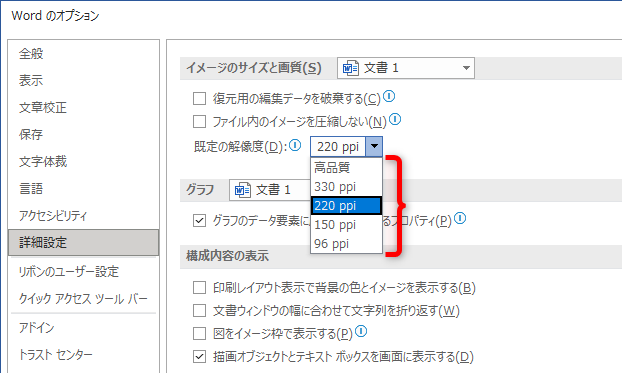
Task: Click the Word のオプション dialog title
Action: click(55, 15)
